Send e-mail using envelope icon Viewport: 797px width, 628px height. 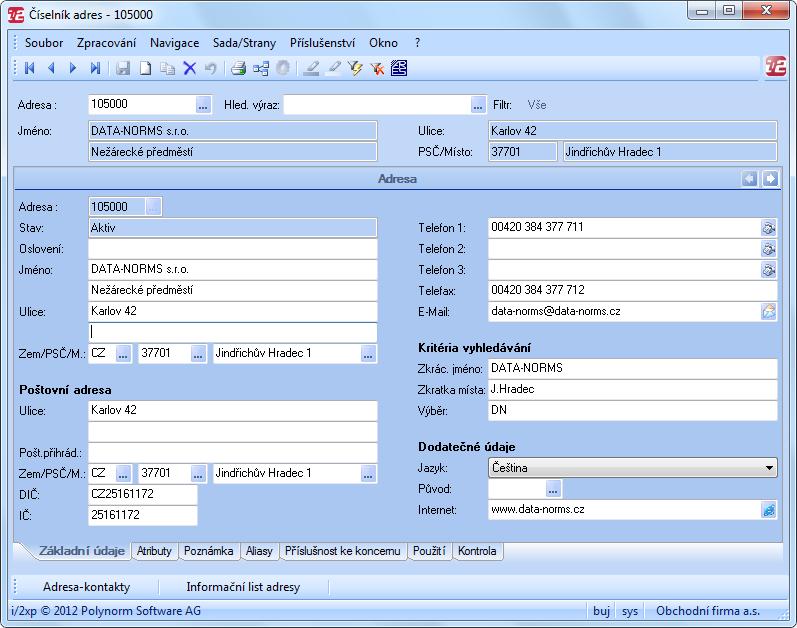pyautogui.click(x=769, y=311)
